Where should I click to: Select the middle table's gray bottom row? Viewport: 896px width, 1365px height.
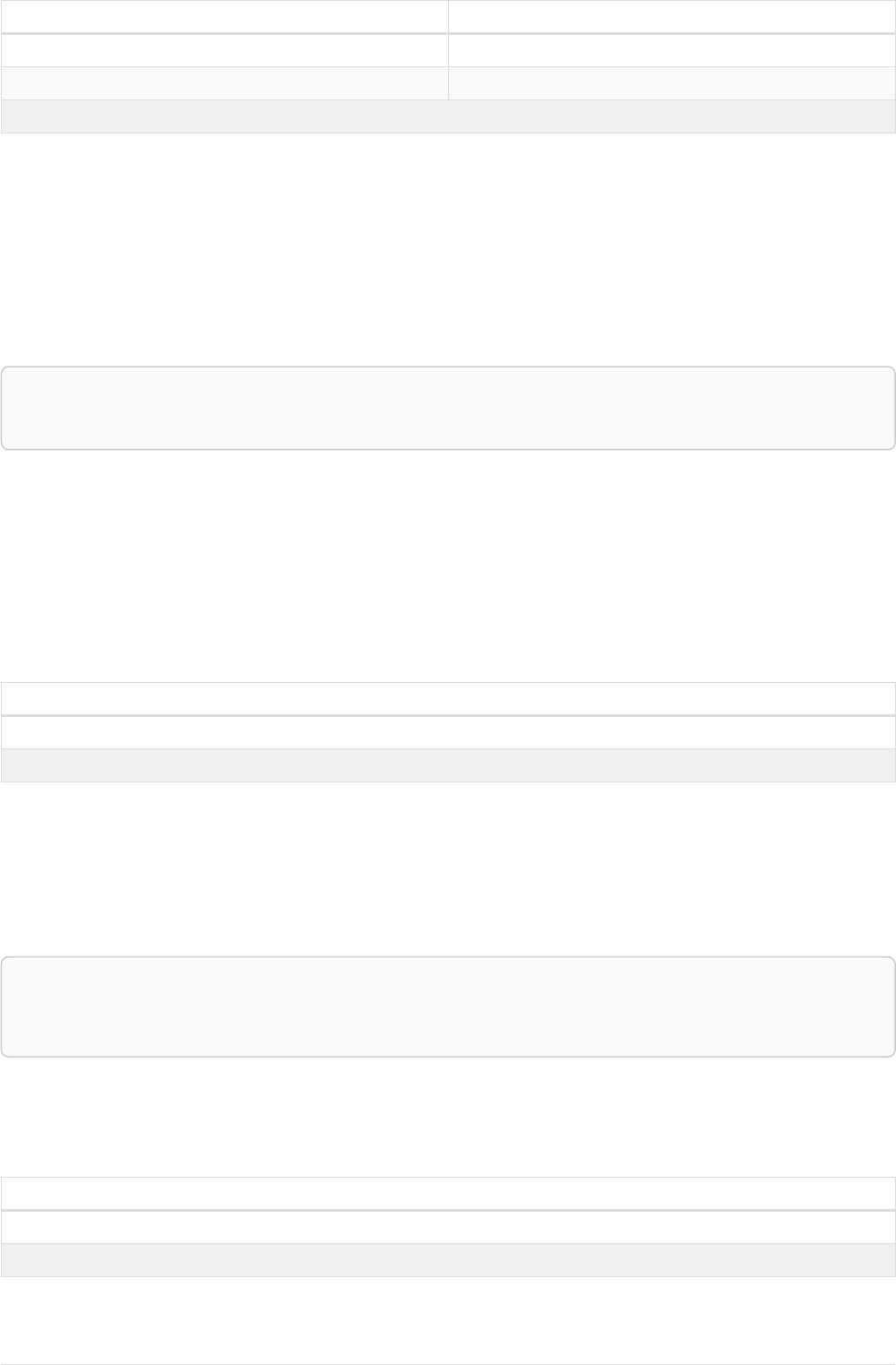tap(448, 765)
